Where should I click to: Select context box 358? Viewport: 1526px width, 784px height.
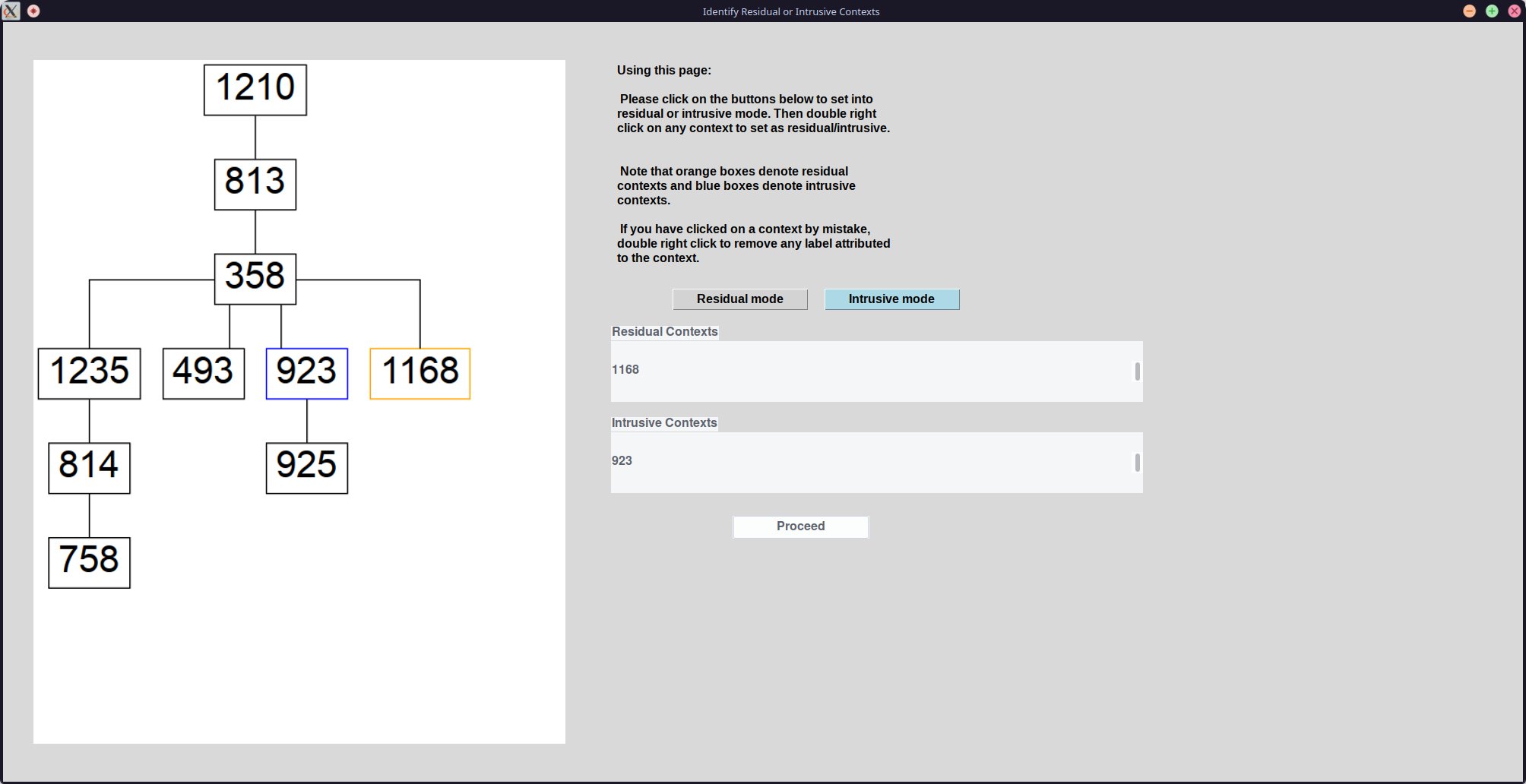click(255, 279)
